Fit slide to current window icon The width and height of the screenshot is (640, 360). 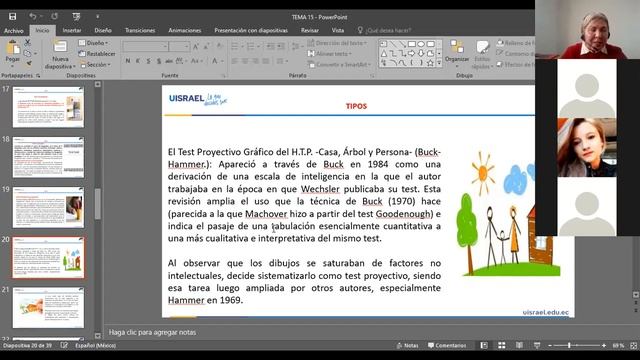(633, 345)
